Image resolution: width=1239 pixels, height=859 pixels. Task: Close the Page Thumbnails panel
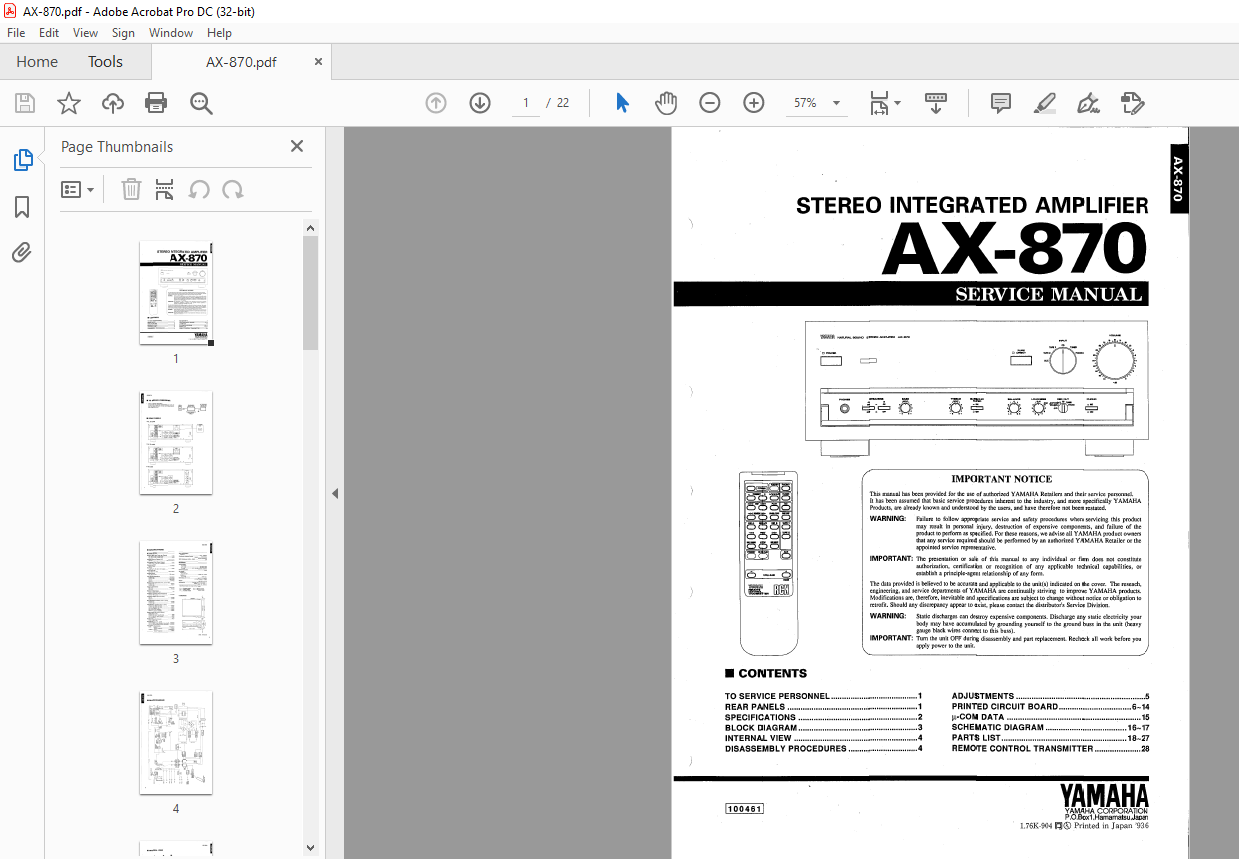pyautogui.click(x=297, y=146)
